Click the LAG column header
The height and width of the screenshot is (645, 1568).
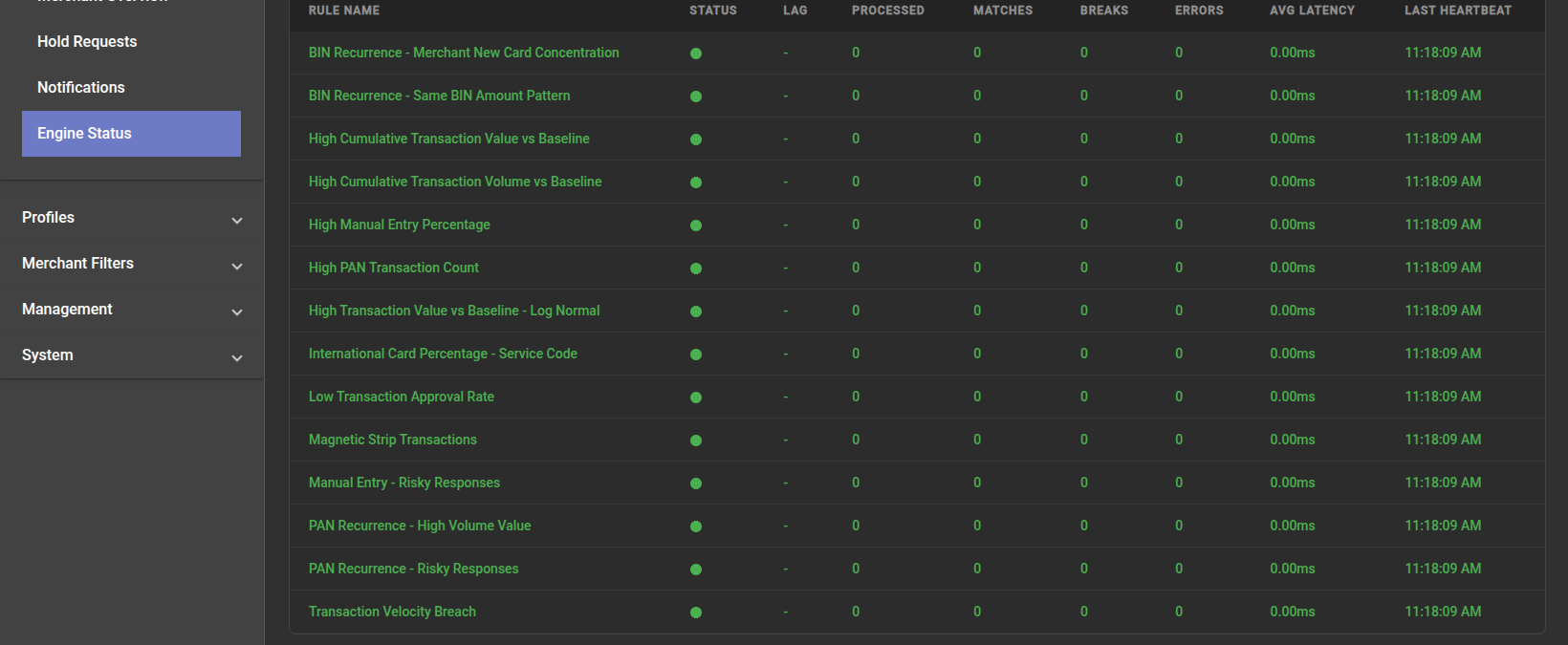coord(795,11)
